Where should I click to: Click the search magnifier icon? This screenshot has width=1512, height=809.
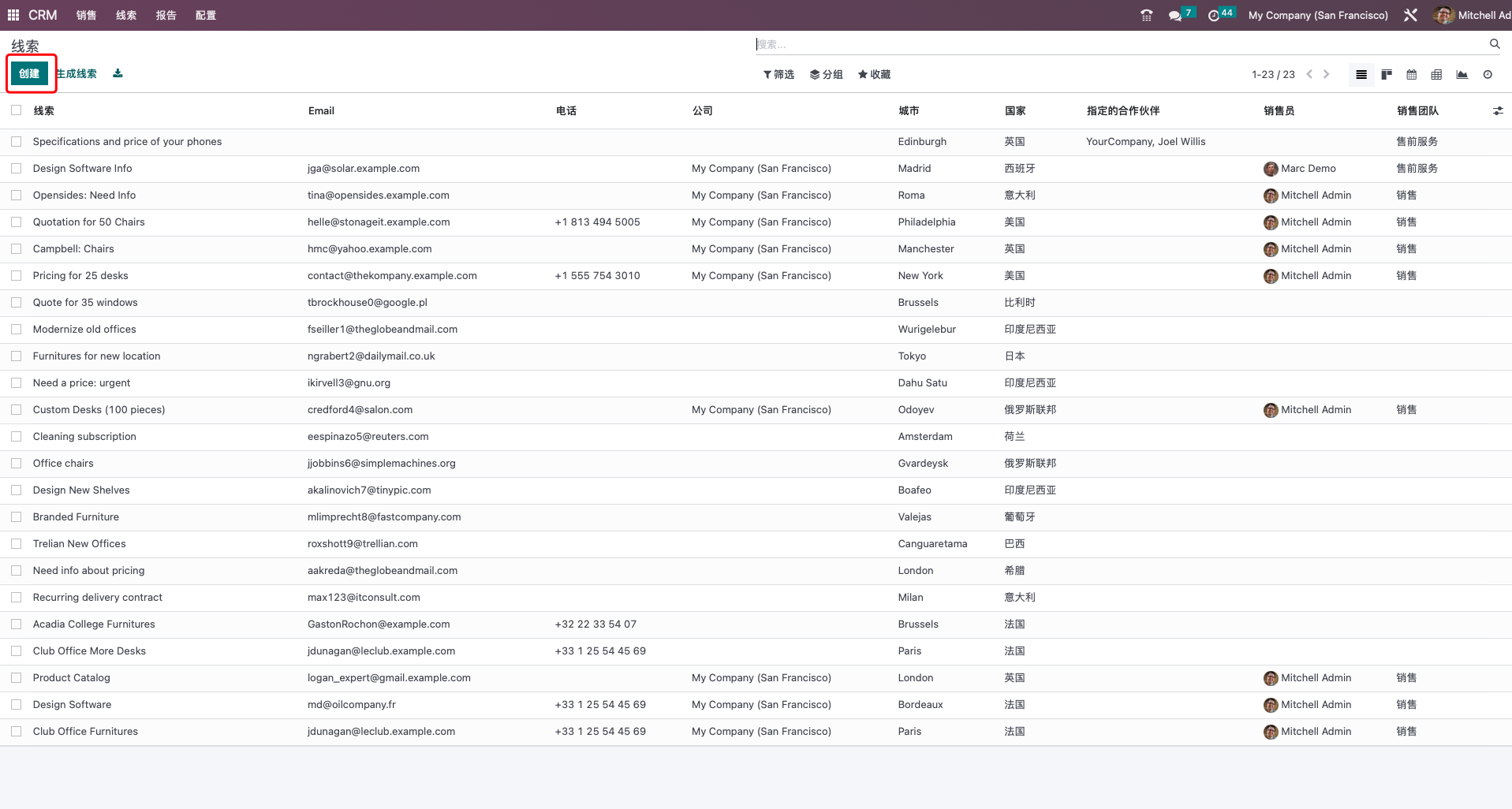1495,44
